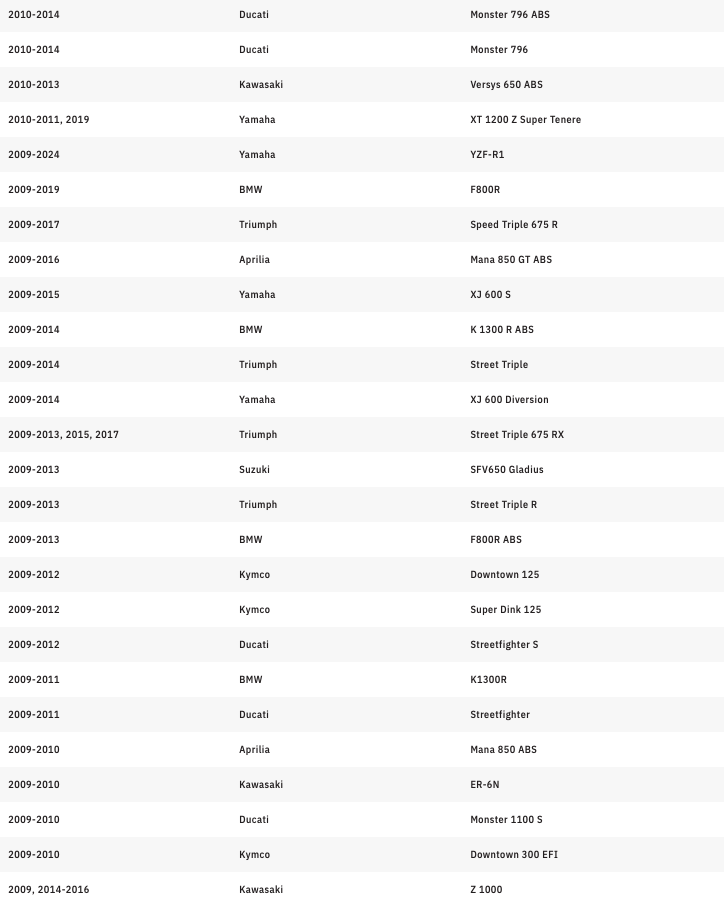Image resolution: width=724 pixels, height=902 pixels.
Task: Select the Suzuki make cell
Action: (x=254, y=470)
